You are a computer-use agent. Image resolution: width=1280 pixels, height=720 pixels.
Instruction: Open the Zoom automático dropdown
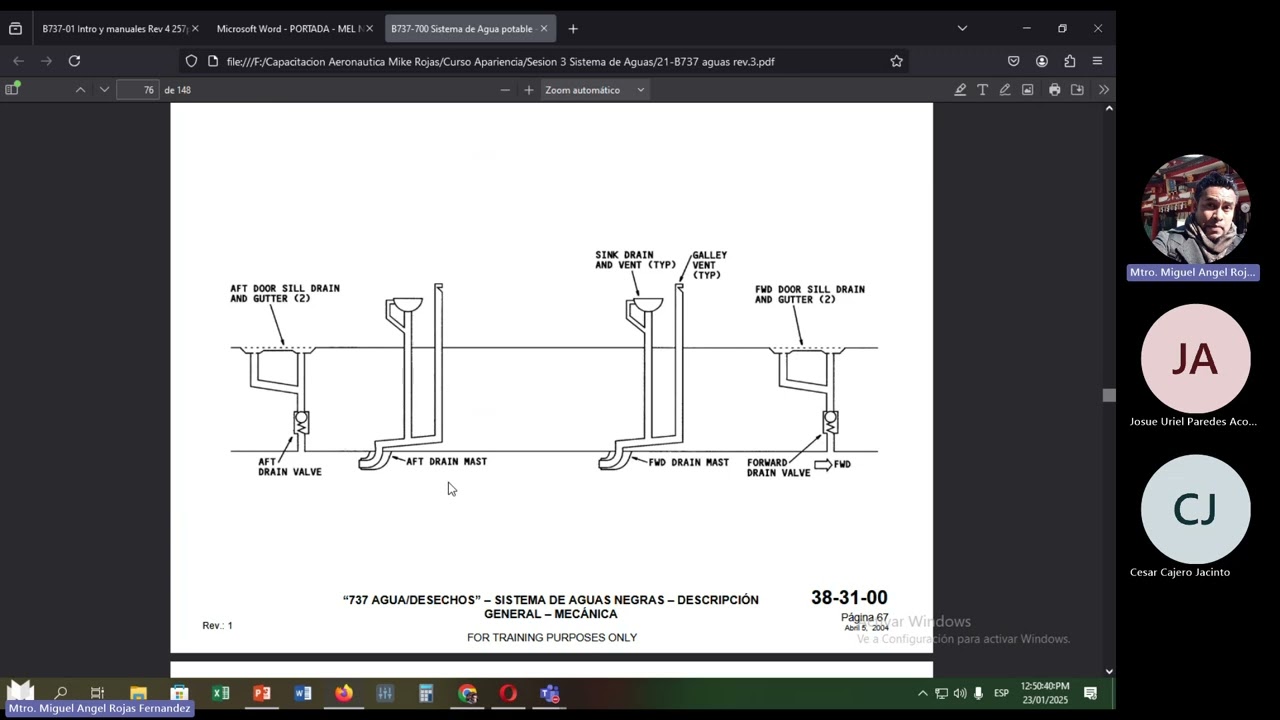tap(595, 90)
